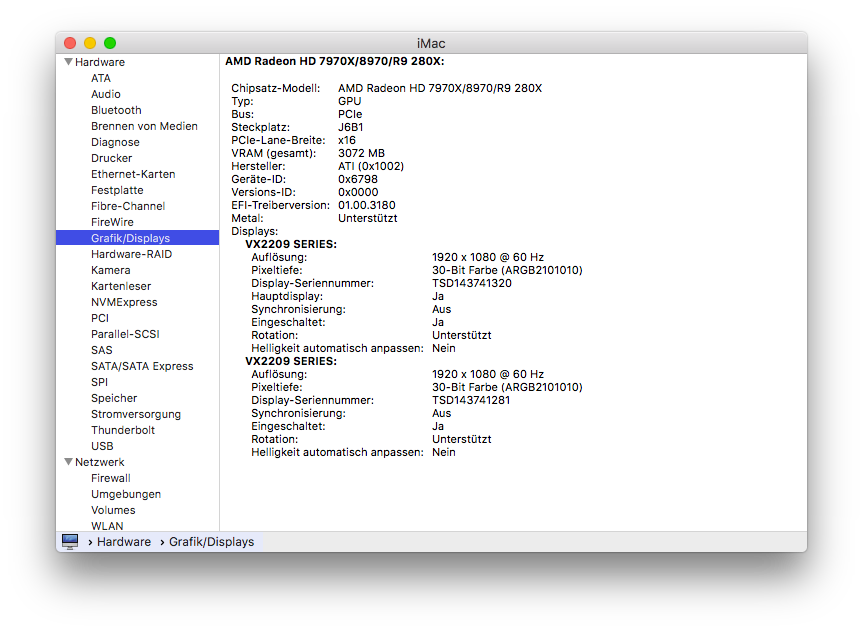Select SPI in the sidebar
863x632 pixels.
pos(100,382)
